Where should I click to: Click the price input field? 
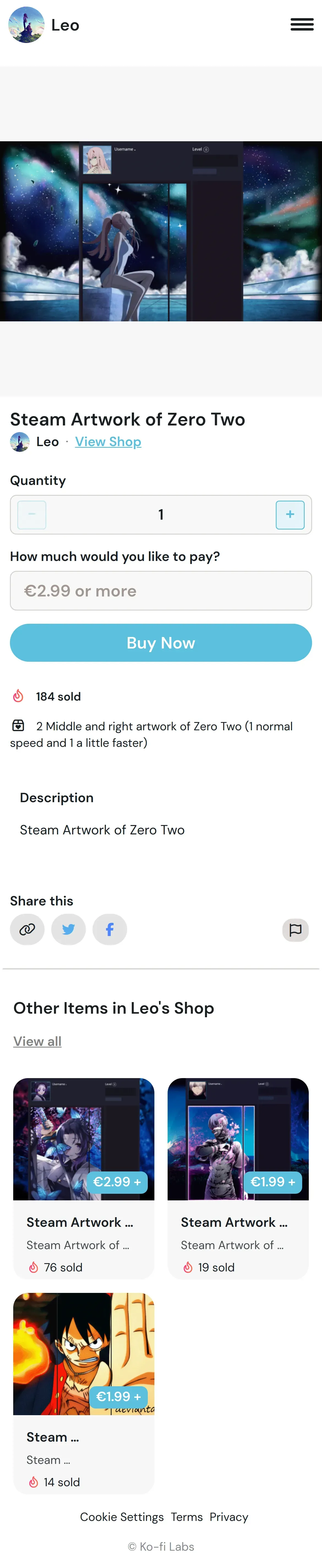click(x=161, y=590)
